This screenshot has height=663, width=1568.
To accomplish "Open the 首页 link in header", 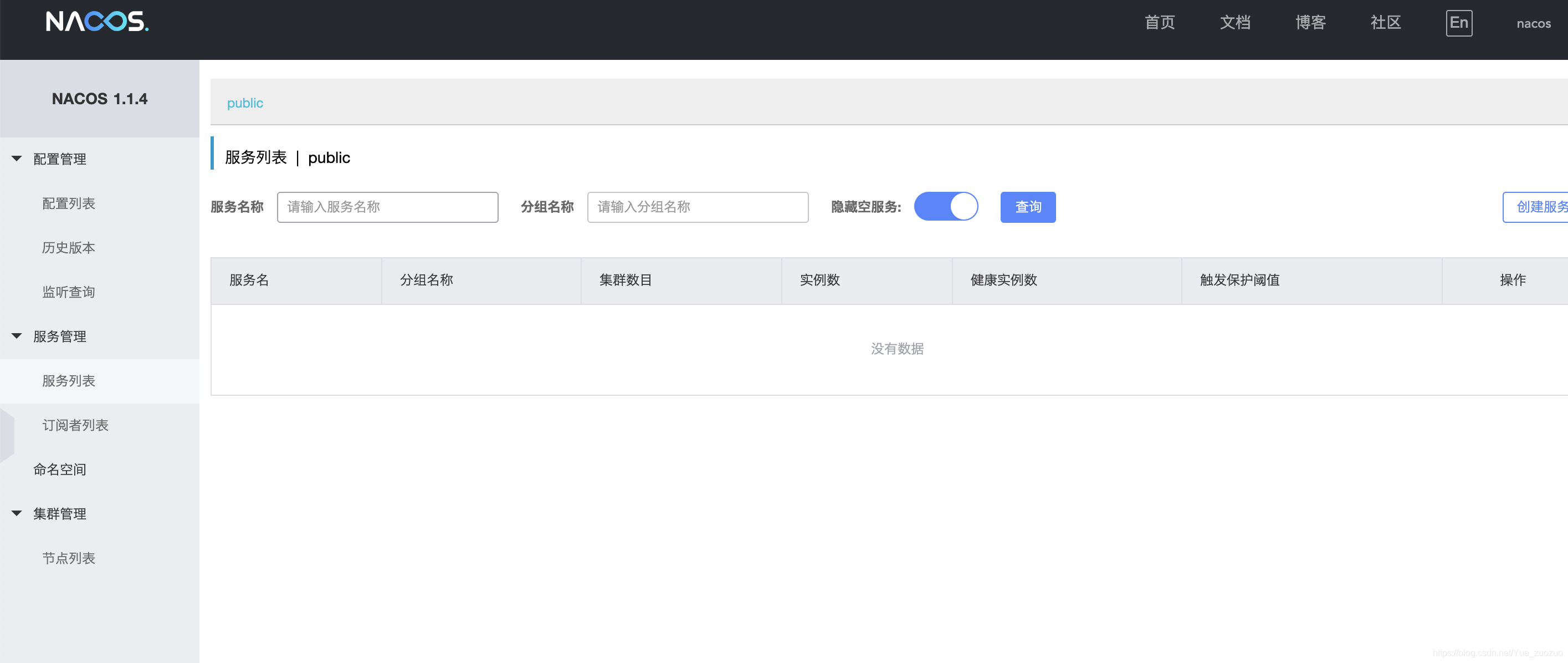I will [1160, 23].
